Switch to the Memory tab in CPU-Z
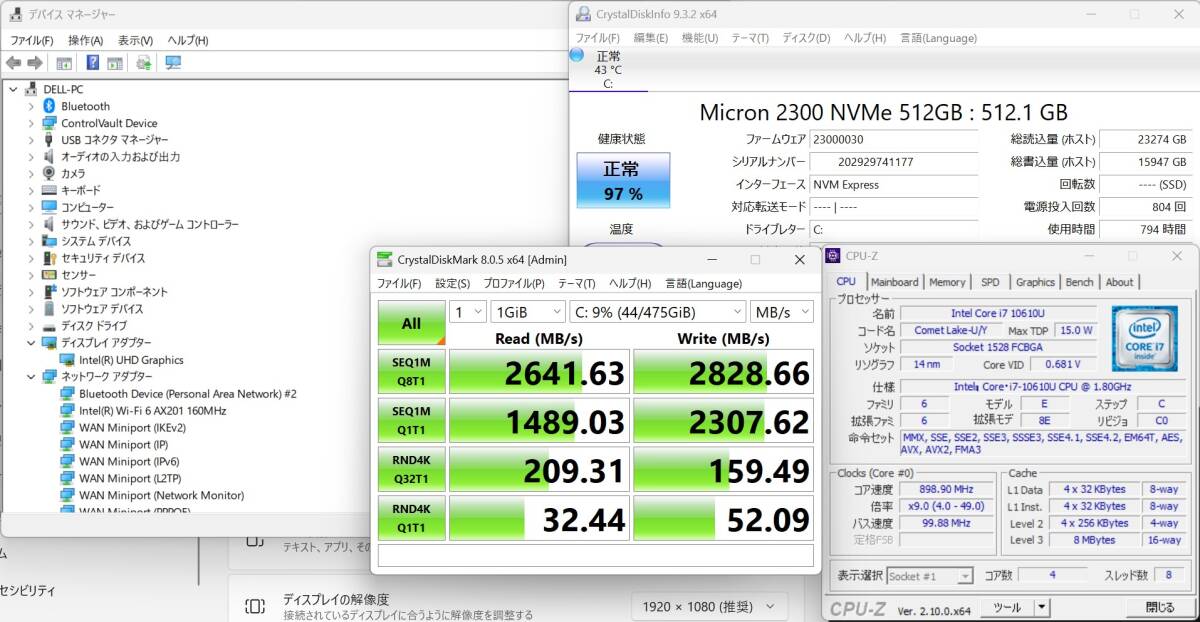This screenshot has width=1200, height=622. click(947, 282)
